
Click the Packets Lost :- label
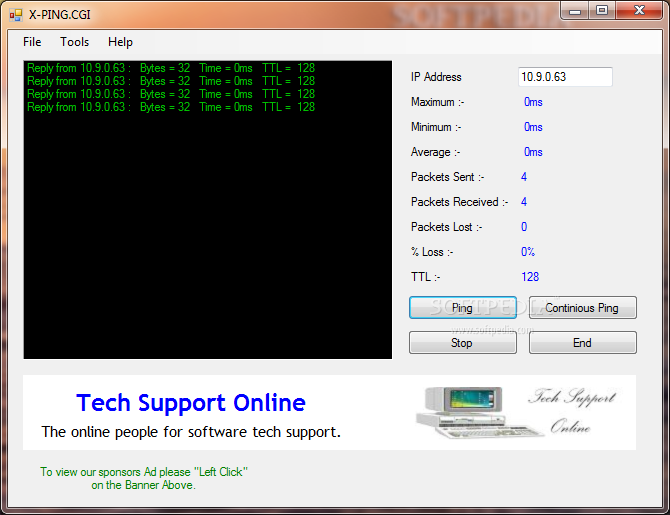[447, 227]
